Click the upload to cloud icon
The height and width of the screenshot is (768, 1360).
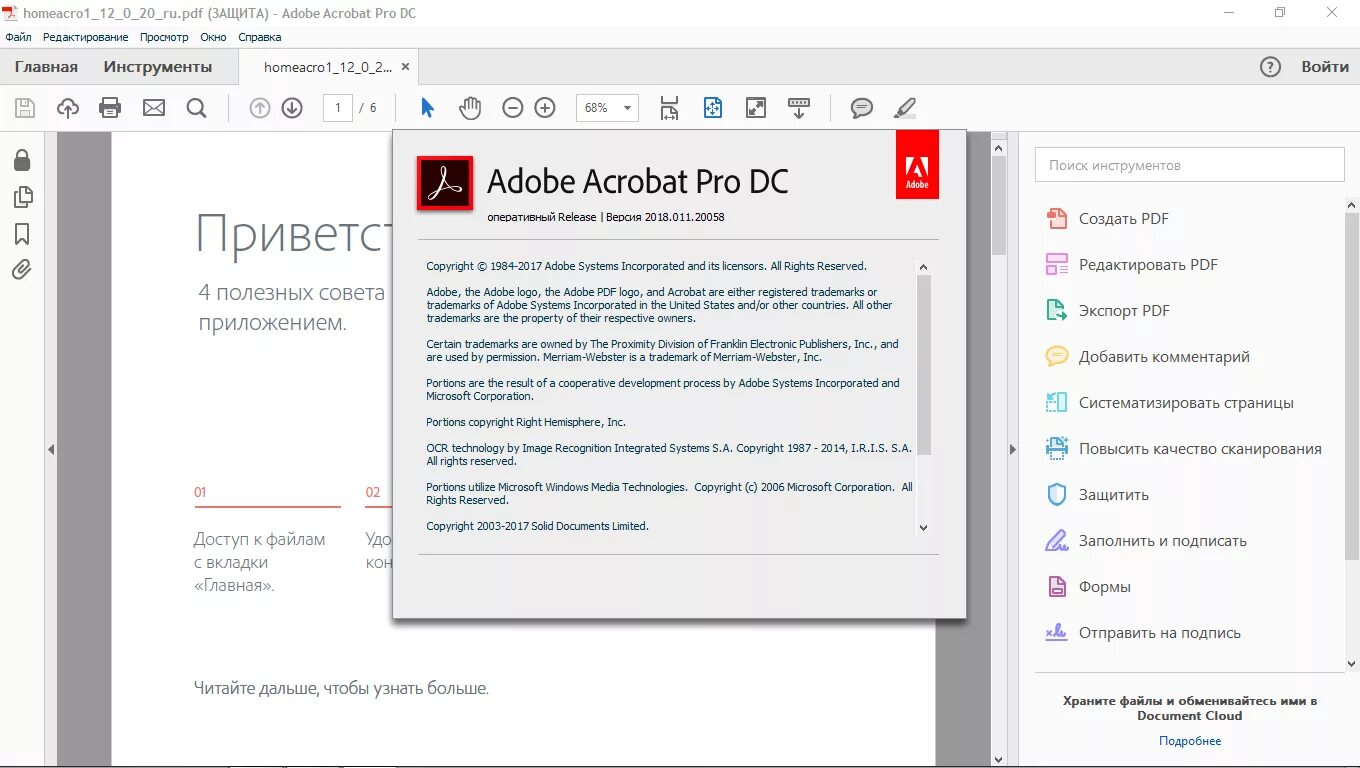68,108
